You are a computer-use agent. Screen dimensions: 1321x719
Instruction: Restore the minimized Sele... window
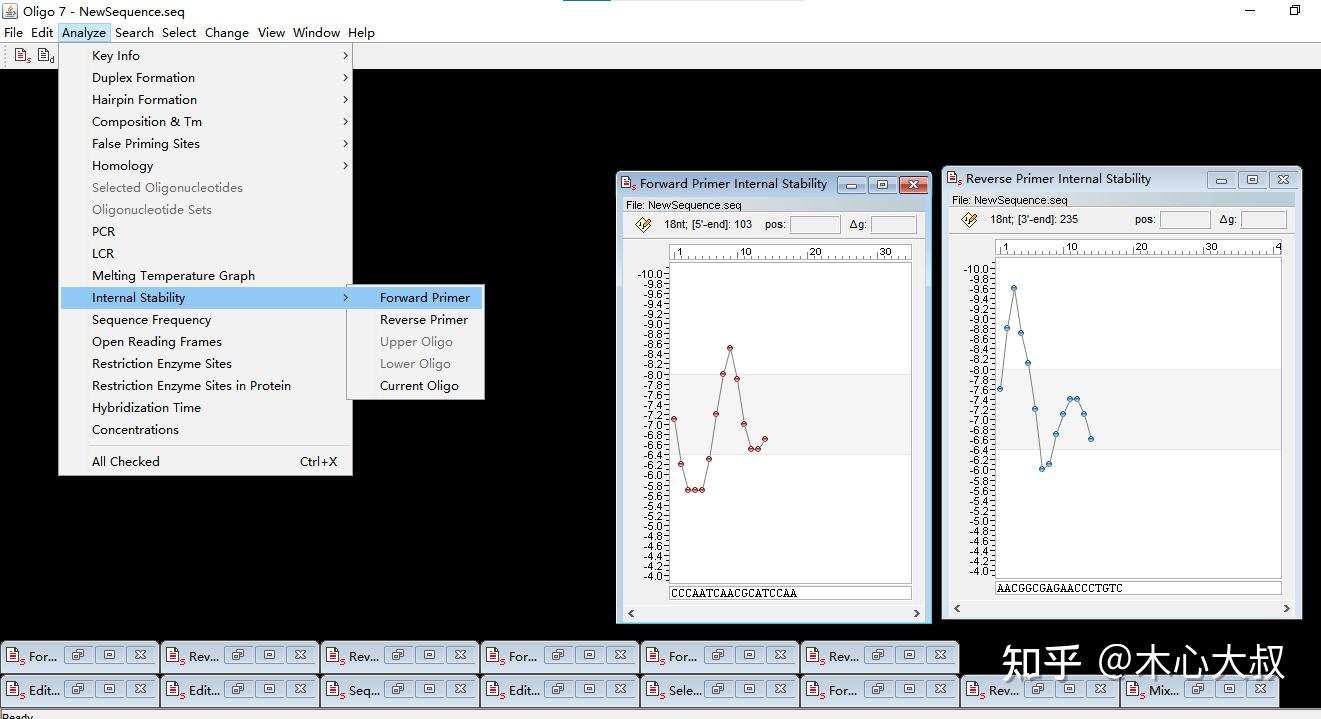(x=717, y=689)
